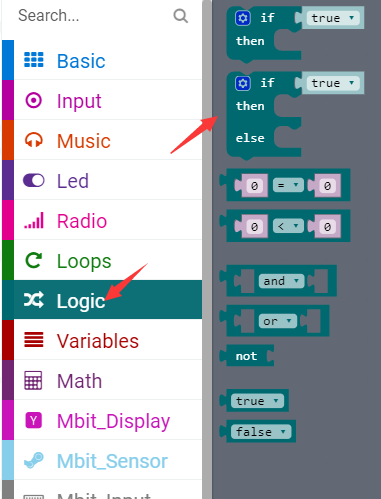This screenshot has height=499, width=381.
Task: Click the search magnifier icon
Action: tap(181, 16)
